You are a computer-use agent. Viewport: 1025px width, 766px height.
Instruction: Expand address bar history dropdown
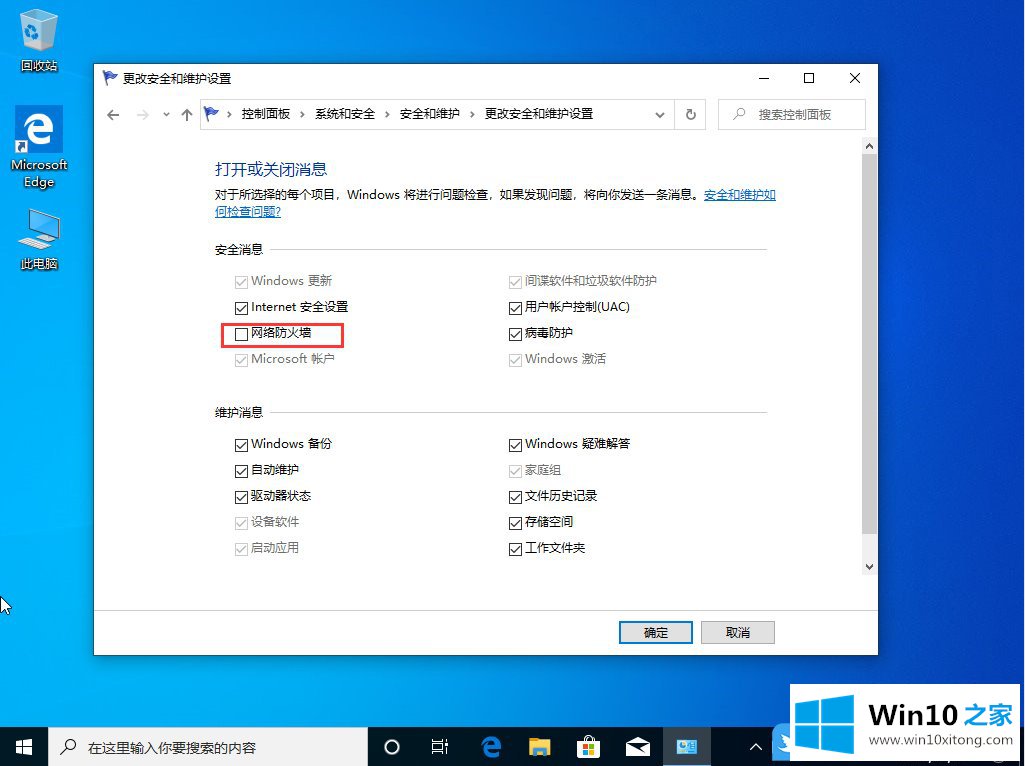[x=660, y=114]
